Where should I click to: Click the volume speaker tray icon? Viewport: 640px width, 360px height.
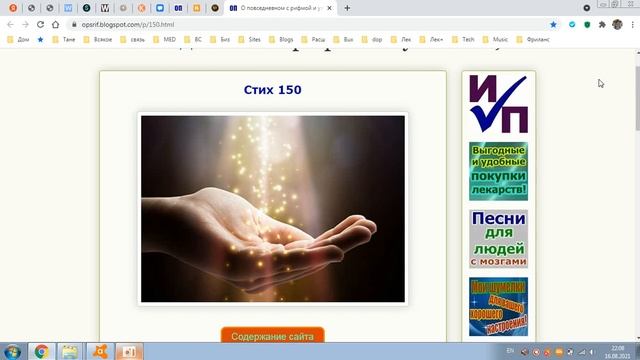click(x=592, y=352)
